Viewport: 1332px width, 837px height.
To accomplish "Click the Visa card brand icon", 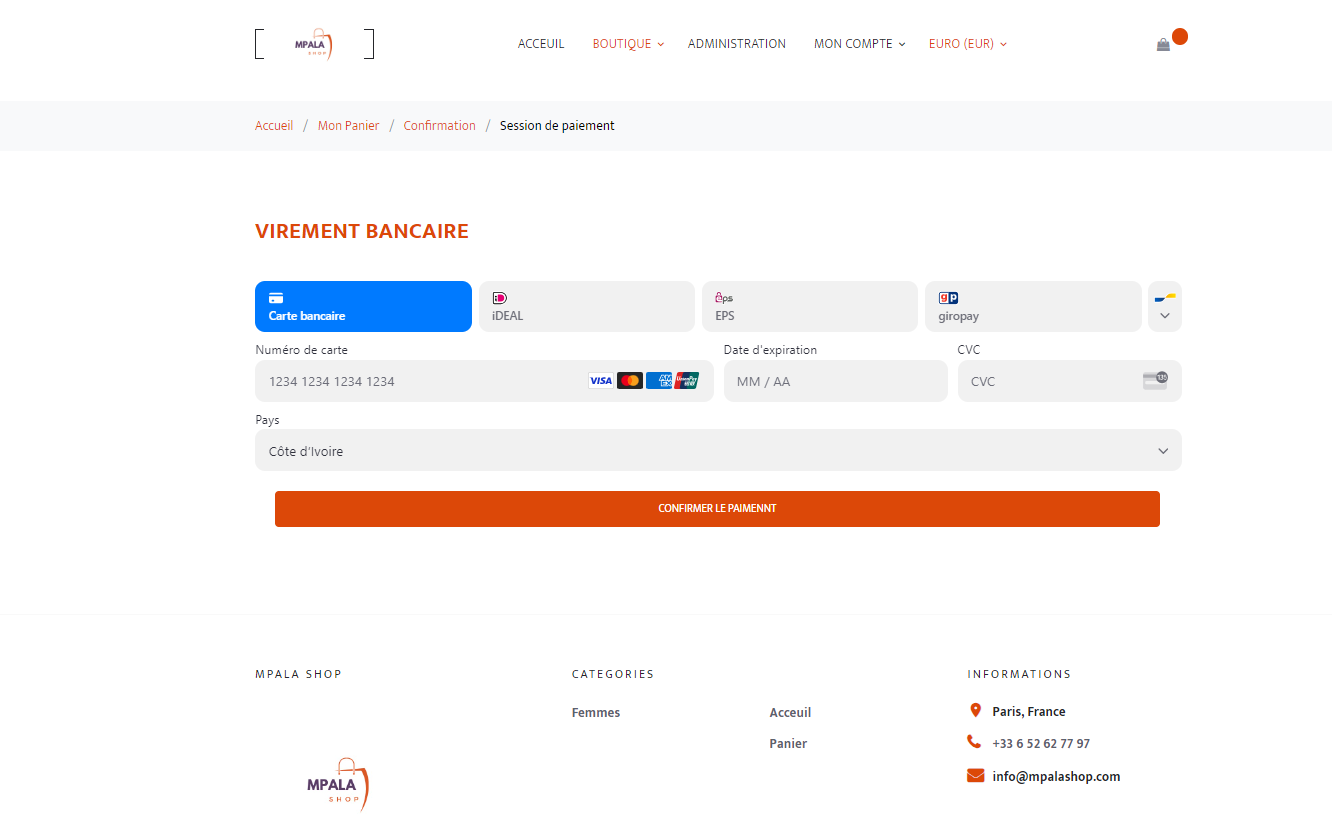I will [600, 381].
